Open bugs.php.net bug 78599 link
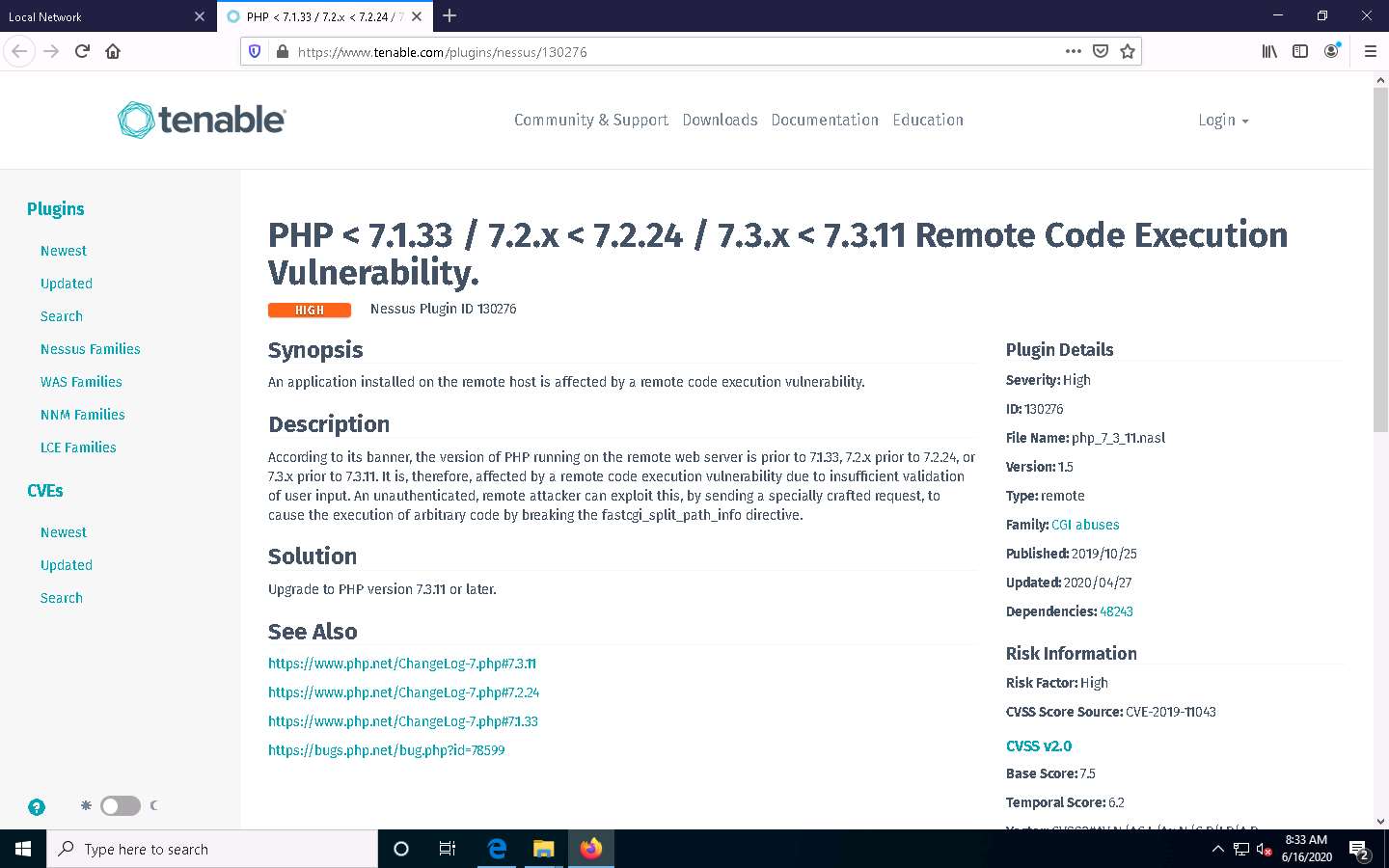 [x=387, y=750]
